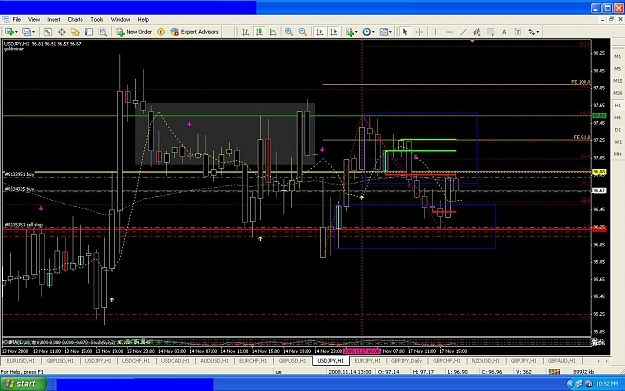Expand the Profiles dropdown arrow
625x391 pixels.
pos(33,32)
